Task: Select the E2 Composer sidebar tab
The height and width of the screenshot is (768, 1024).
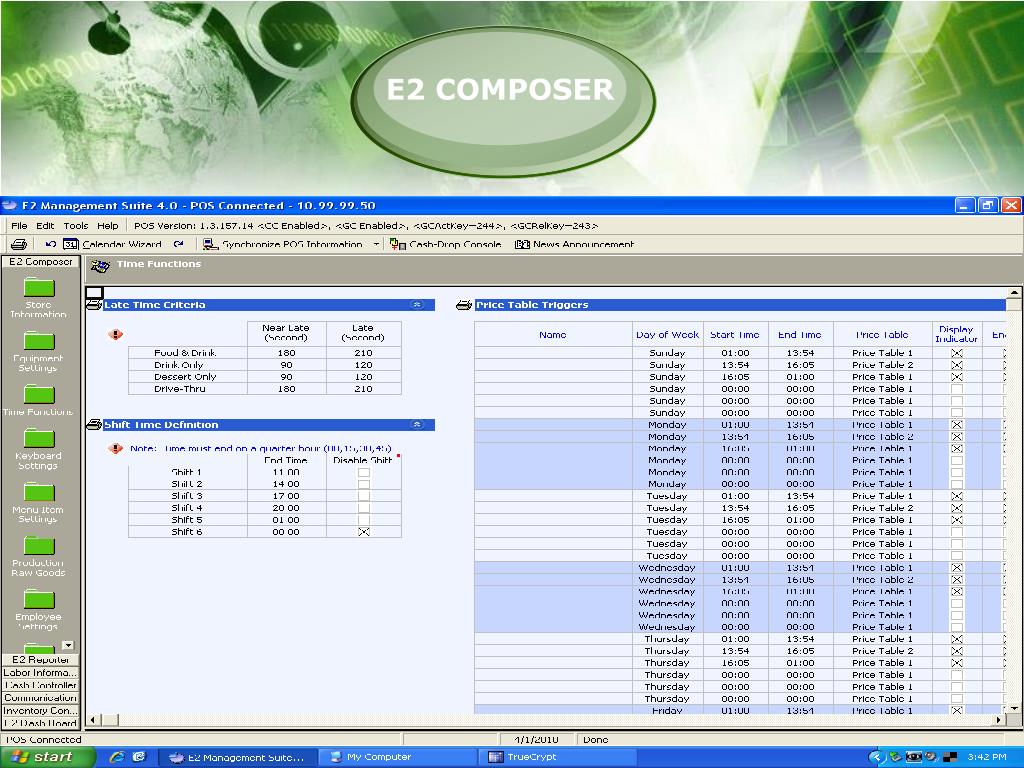Action: click(x=40, y=262)
